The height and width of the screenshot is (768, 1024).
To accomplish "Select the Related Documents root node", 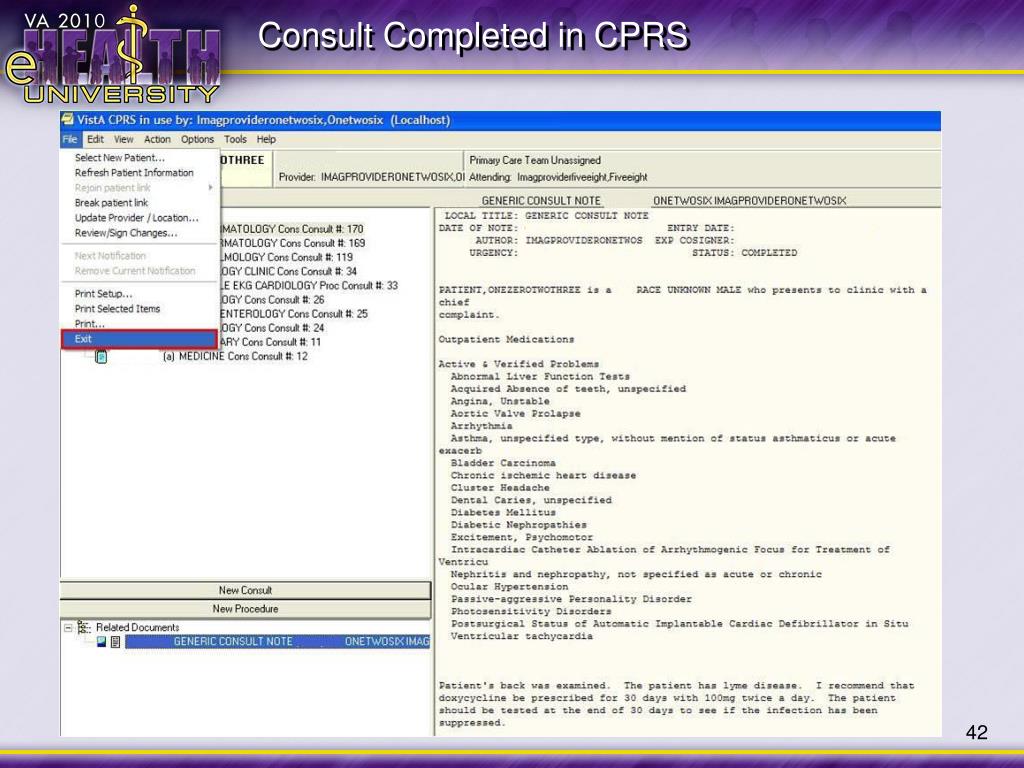I will tap(137, 628).
